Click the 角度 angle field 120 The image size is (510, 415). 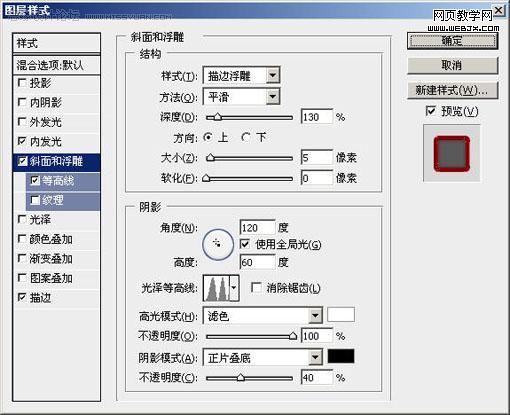pos(258,228)
